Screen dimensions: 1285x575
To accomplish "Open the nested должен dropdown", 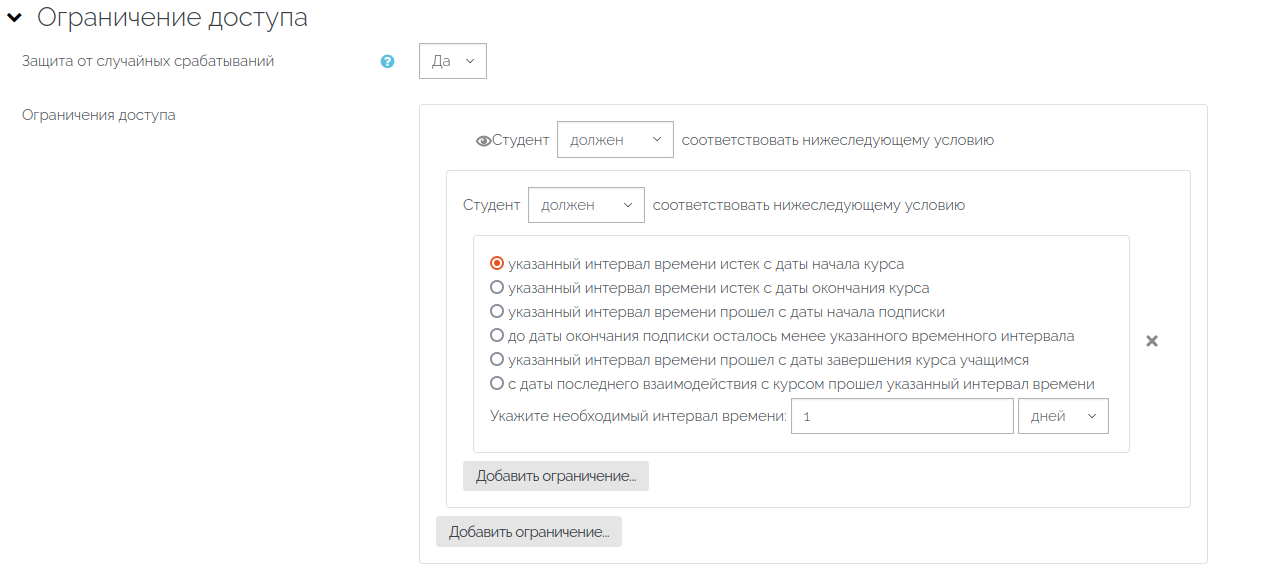I will (x=586, y=205).
